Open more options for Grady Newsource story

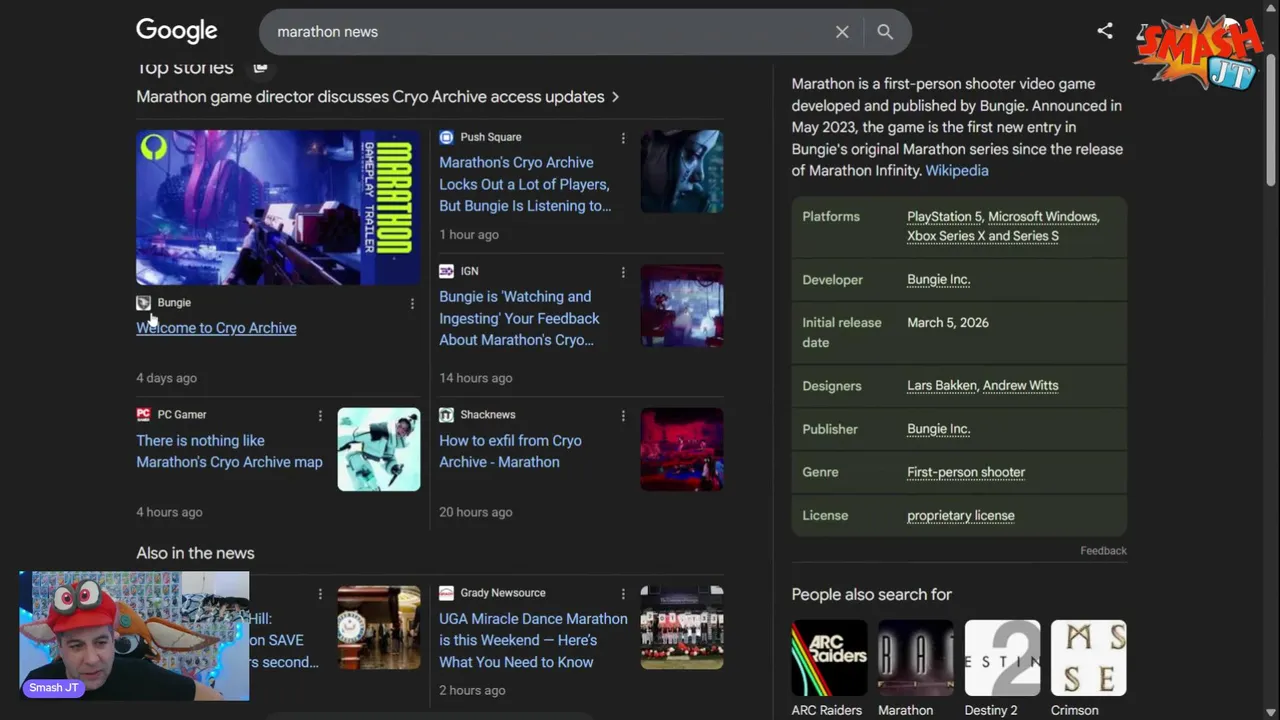623,593
